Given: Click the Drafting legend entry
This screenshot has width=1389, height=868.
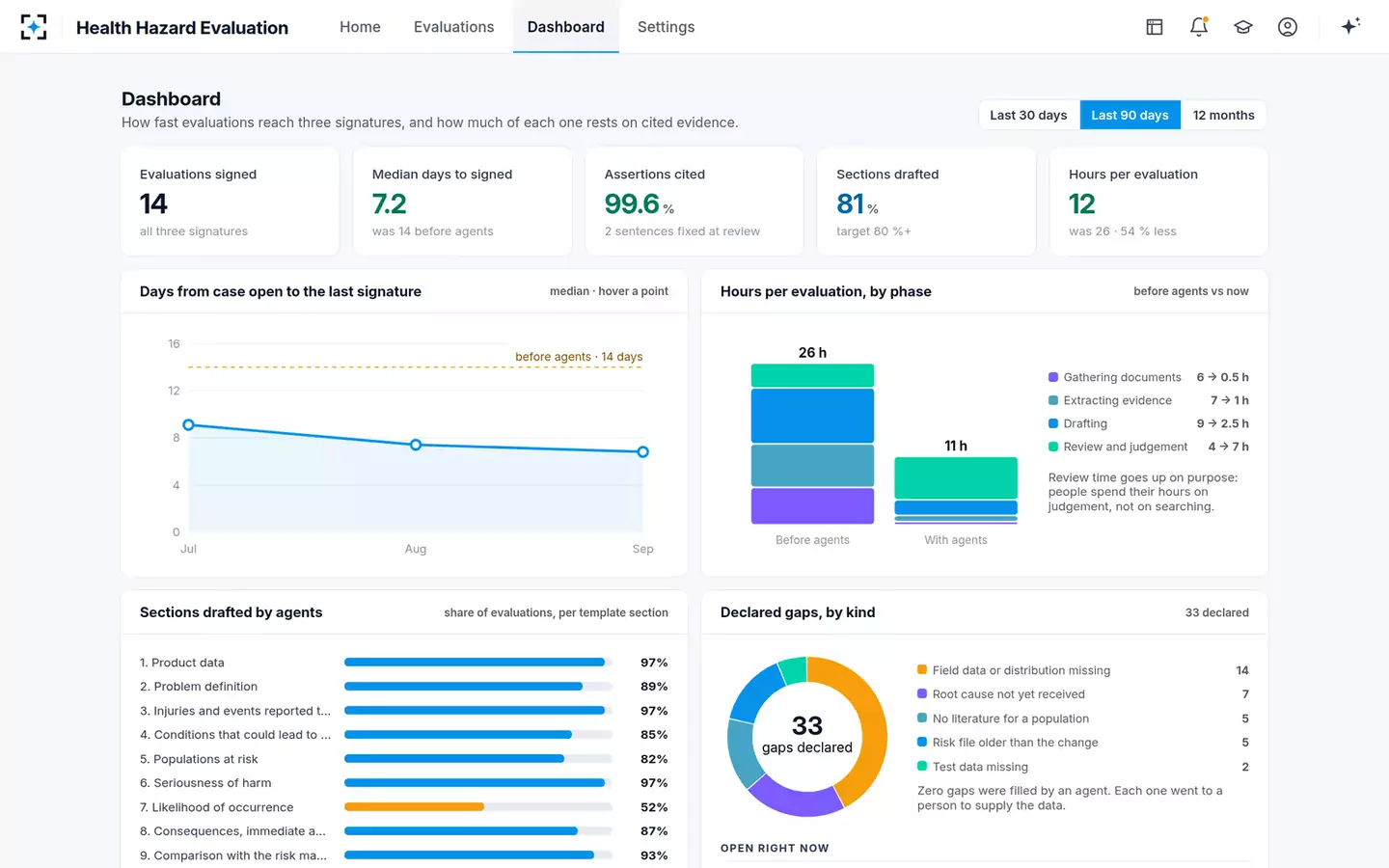Looking at the screenshot, I should [x=1148, y=423].
